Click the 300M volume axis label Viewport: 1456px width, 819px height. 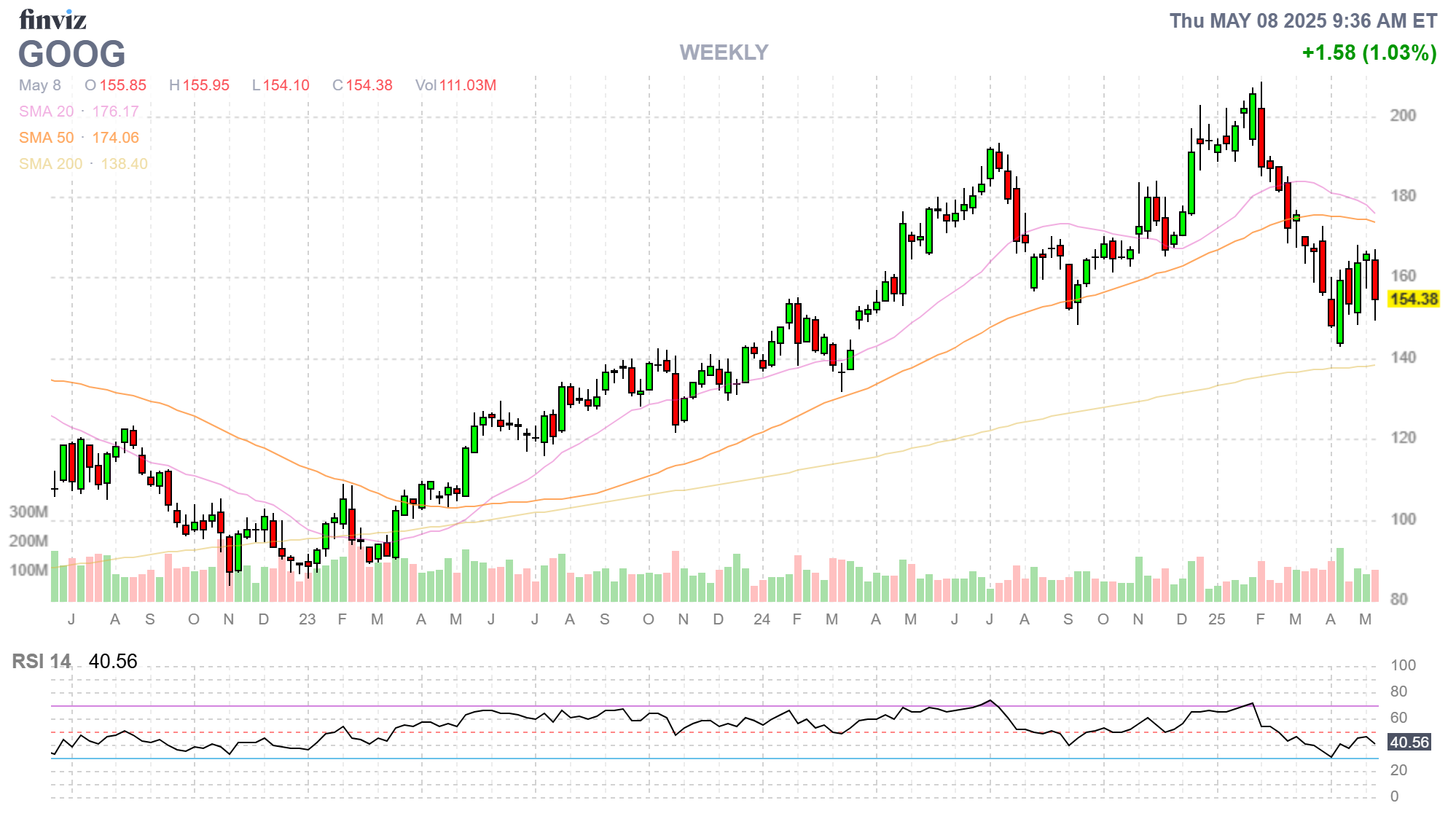28,512
